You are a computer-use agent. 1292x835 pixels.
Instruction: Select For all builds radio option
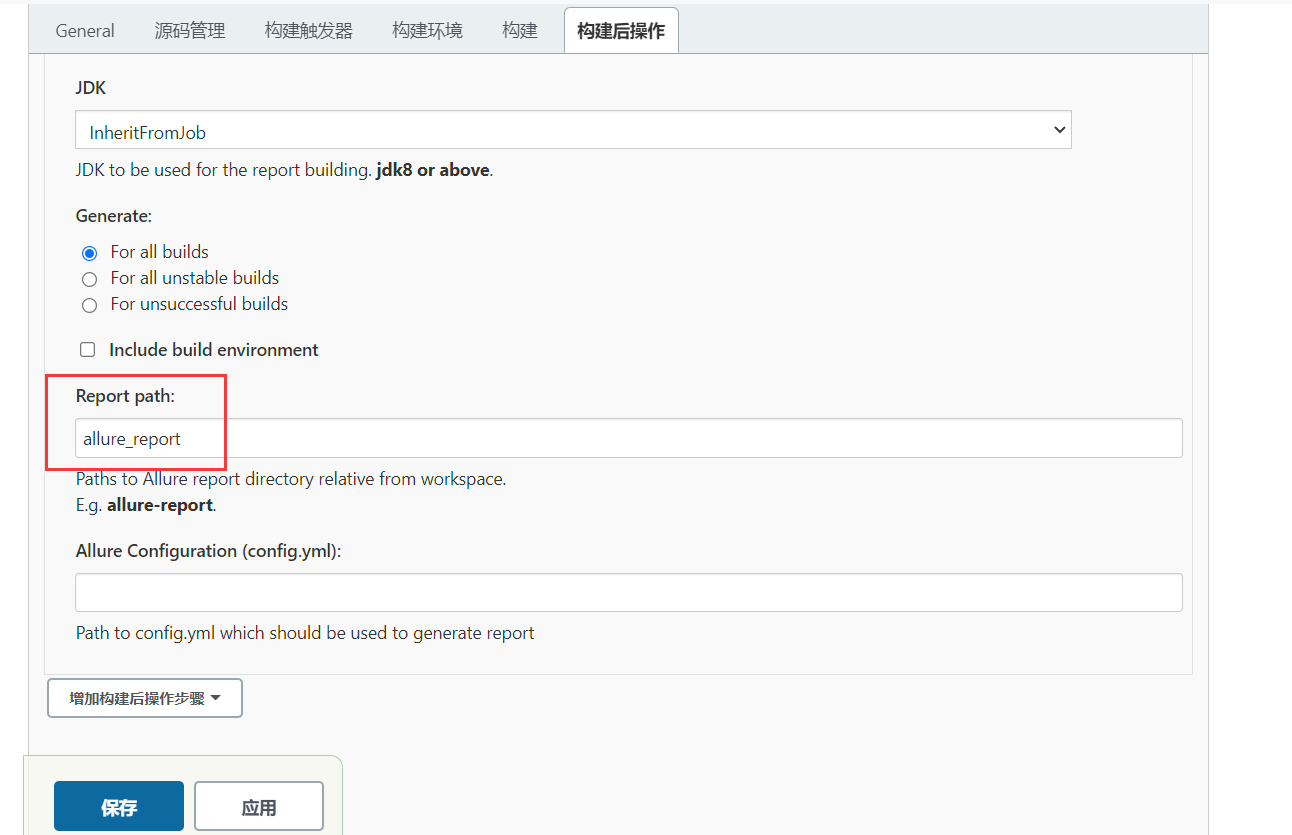point(90,253)
